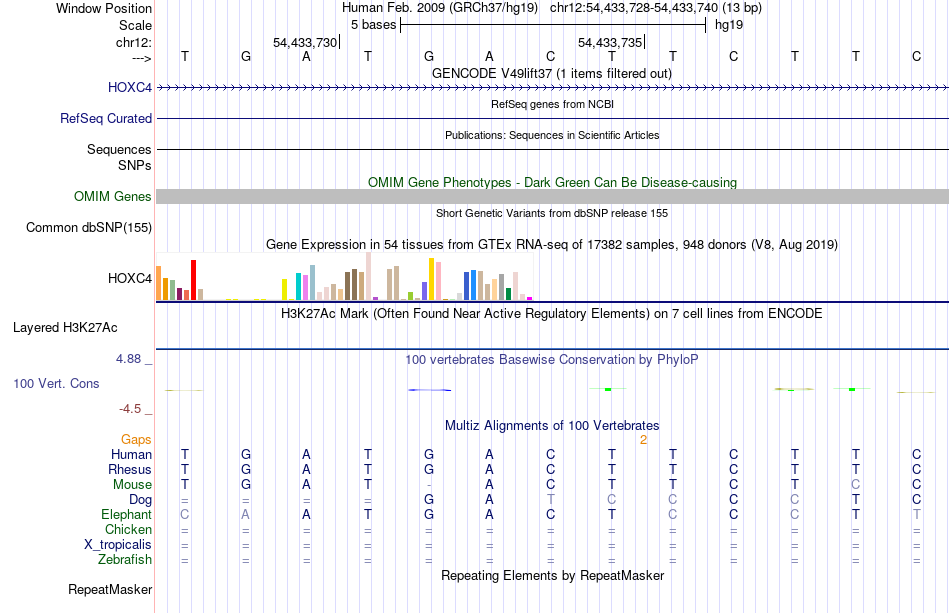Click the HOXC4 label of the GENCODE track
The height and width of the screenshot is (613, 950).
point(130,87)
